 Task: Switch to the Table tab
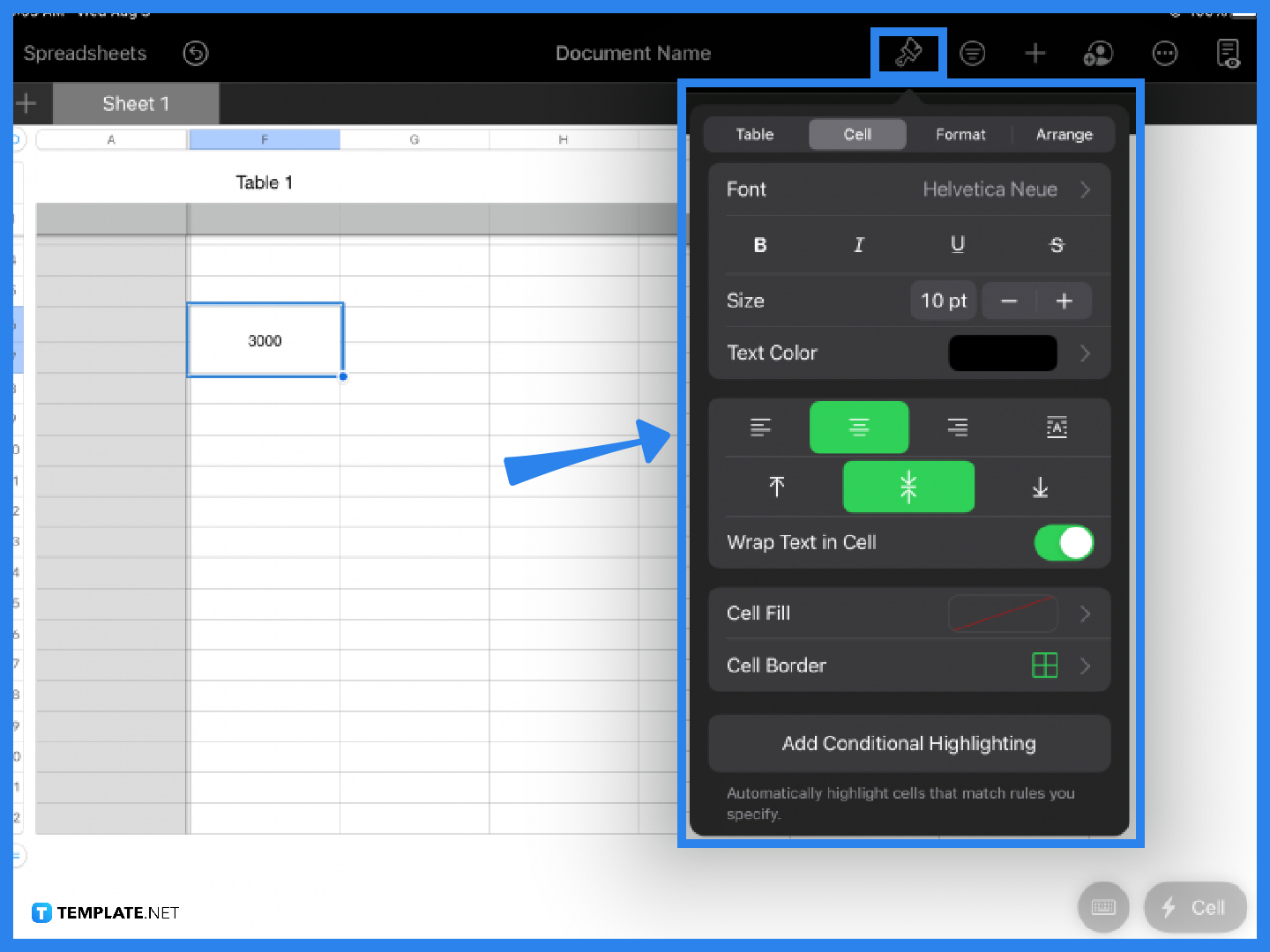(755, 135)
